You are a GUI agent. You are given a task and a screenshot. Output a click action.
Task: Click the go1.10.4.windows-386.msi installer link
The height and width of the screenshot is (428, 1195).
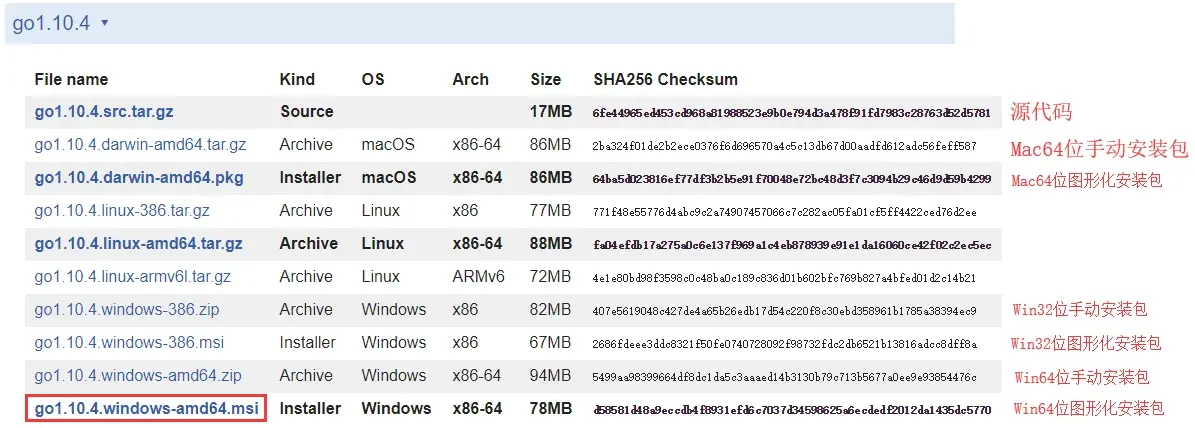pyautogui.click(x=129, y=343)
